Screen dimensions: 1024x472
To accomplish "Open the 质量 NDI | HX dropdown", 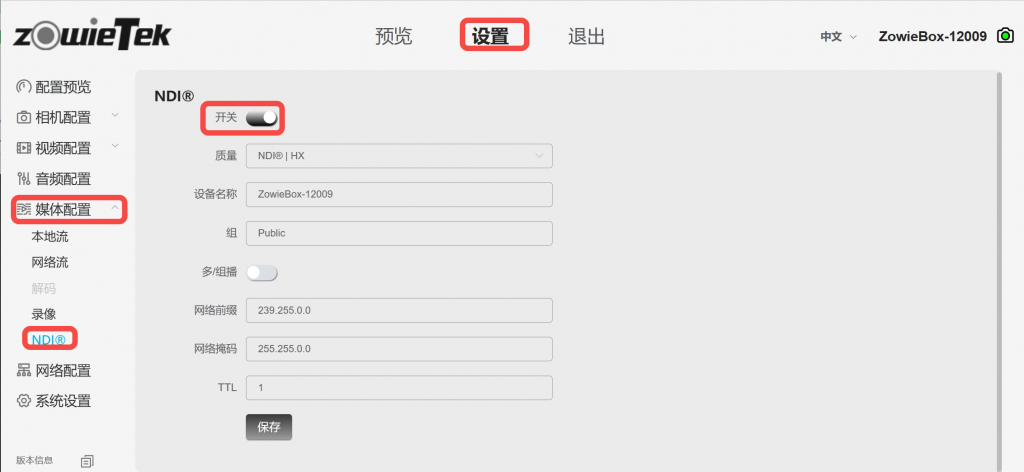I will click(399, 156).
